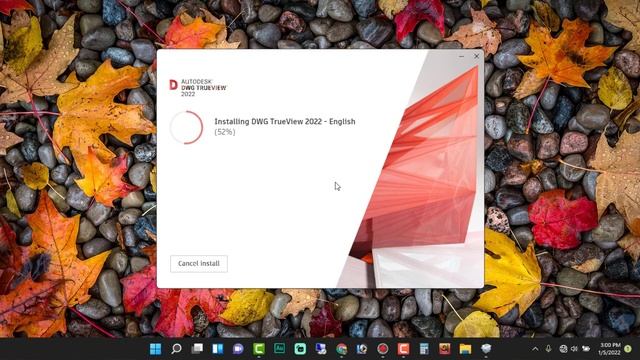Open the blue monitors app icon on the taskbar

(x=321, y=349)
